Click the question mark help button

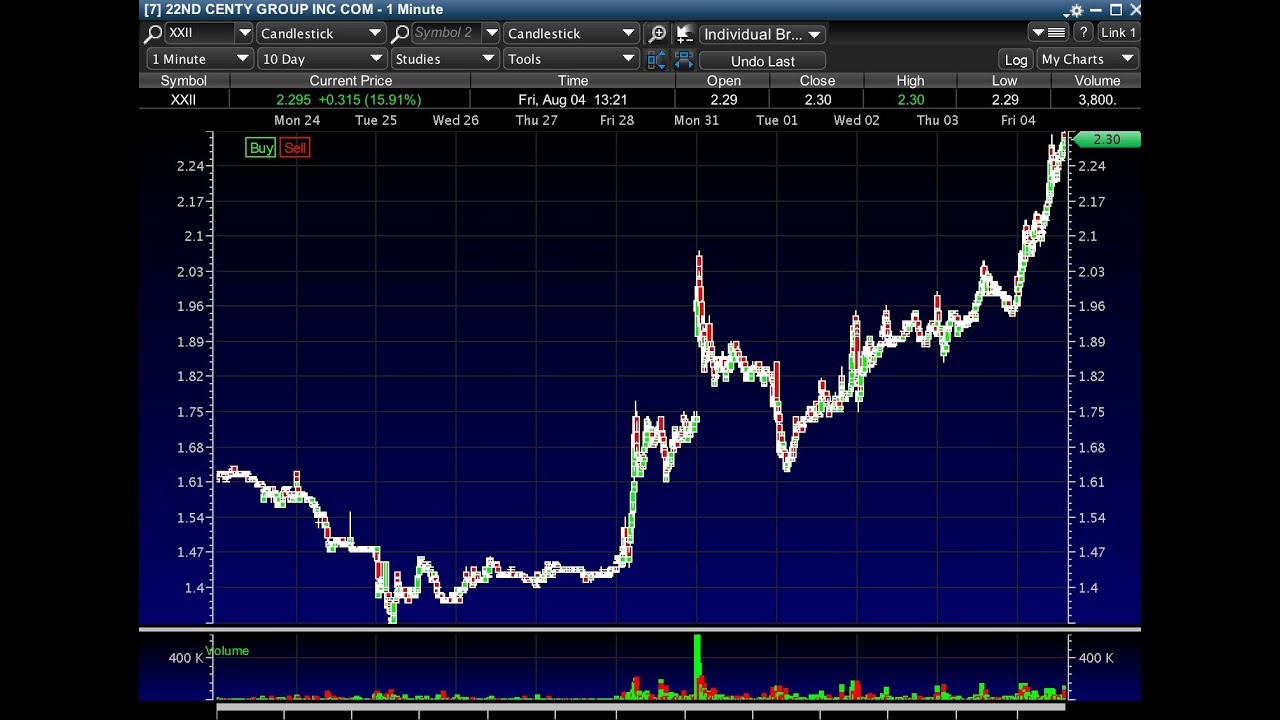pos(1083,33)
